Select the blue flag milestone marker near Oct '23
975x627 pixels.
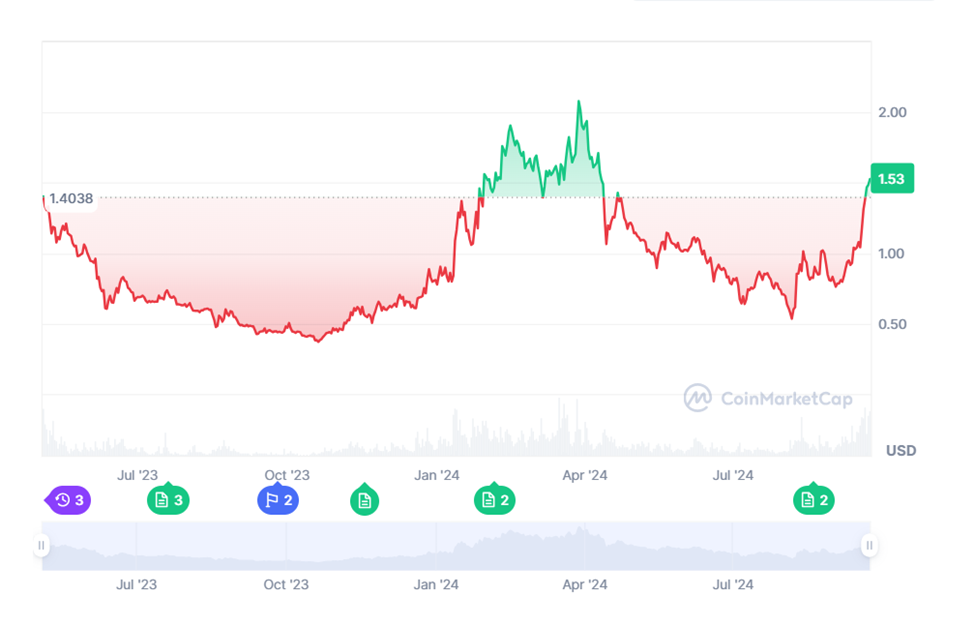278,500
